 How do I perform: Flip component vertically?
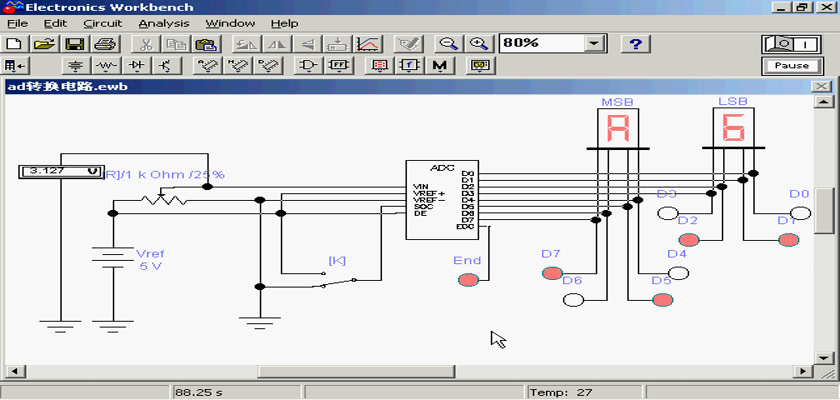pos(307,44)
